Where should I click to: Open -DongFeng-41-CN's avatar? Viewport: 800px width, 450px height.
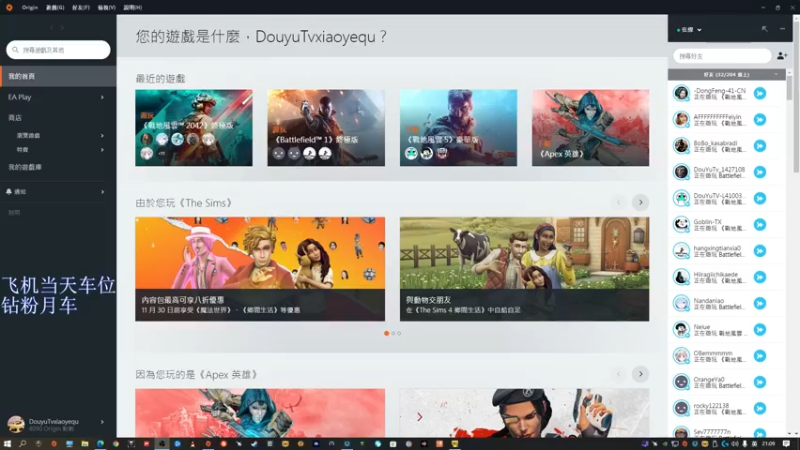(681, 93)
